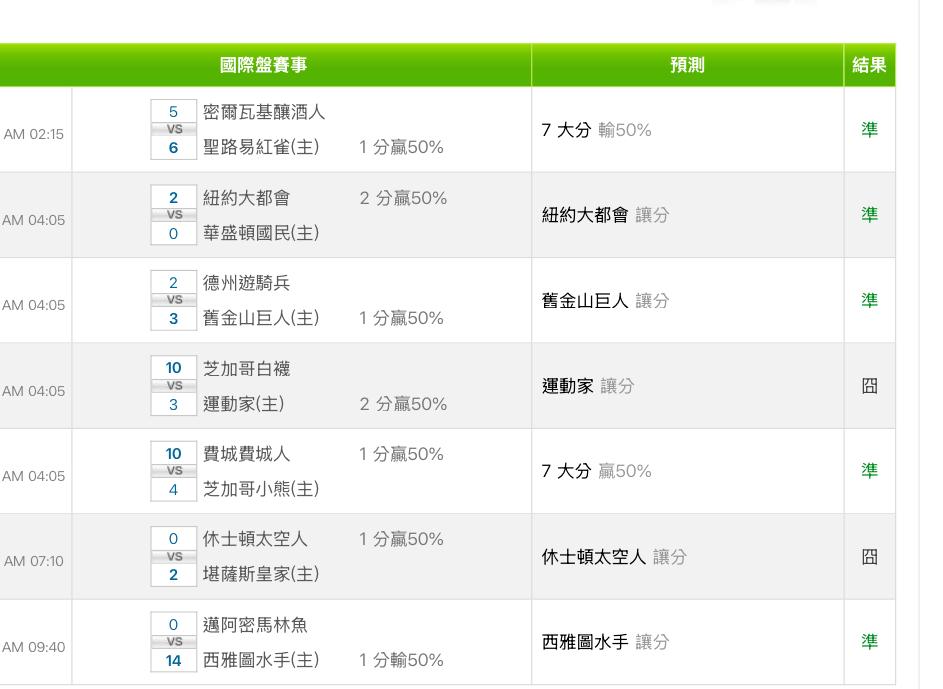The width and height of the screenshot is (943, 689).
Task: Click the 結果 column header
Action: pyautogui.click(x=870, y=65)
